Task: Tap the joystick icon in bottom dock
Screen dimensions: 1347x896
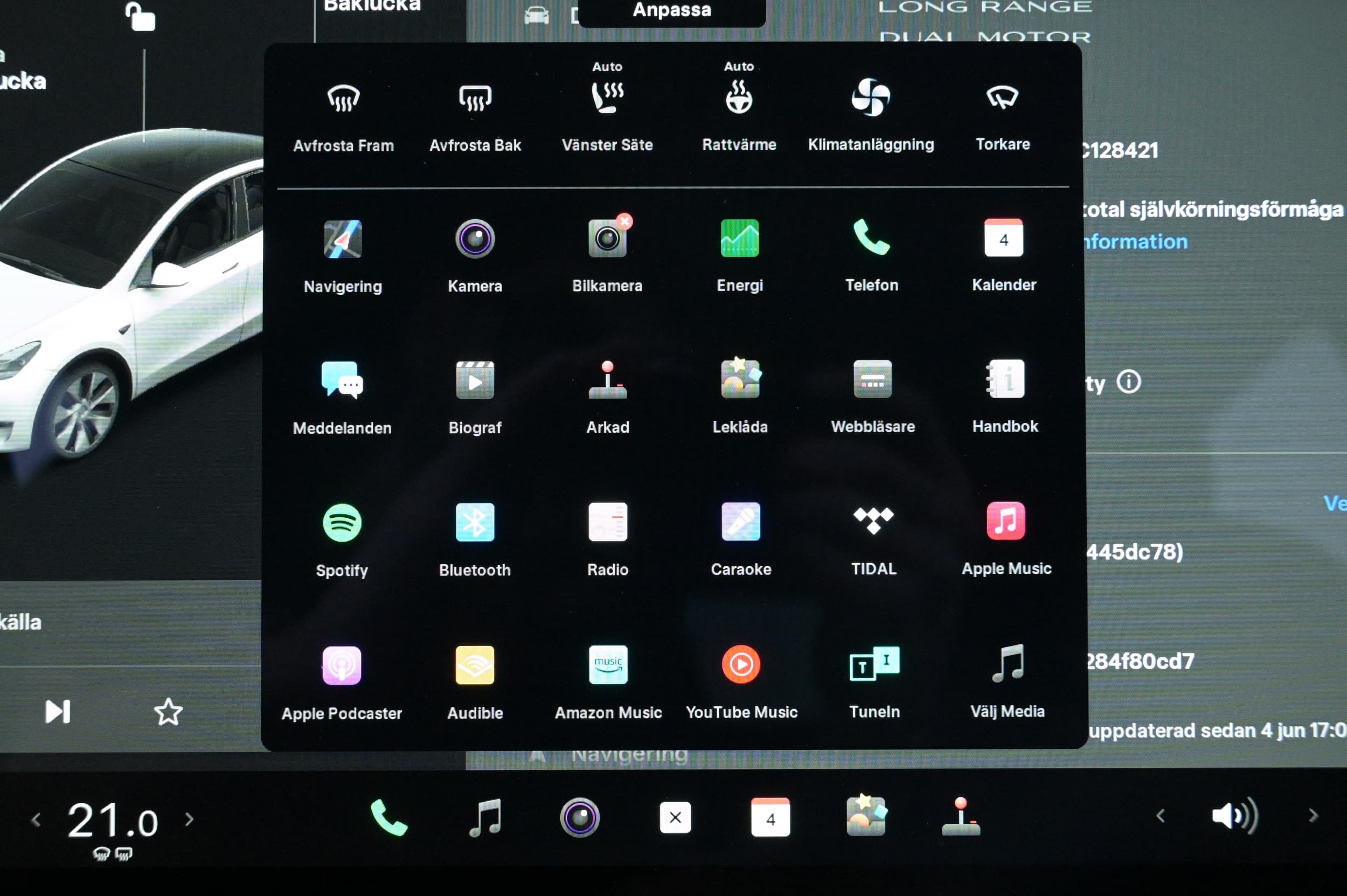Action: (961, 817)
